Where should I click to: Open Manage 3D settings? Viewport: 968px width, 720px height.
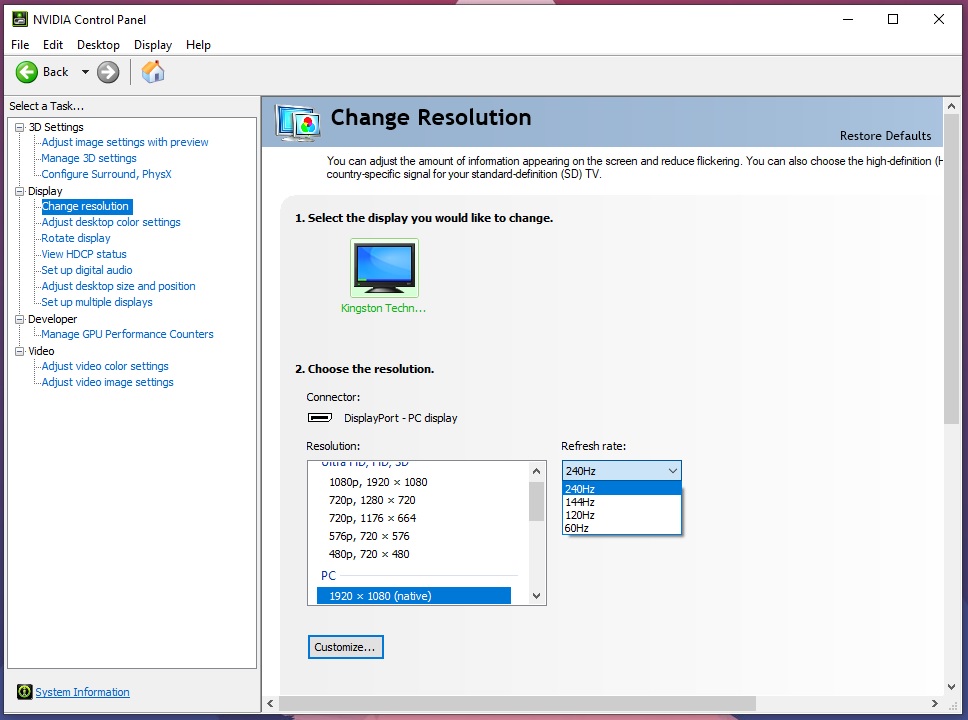89,158
